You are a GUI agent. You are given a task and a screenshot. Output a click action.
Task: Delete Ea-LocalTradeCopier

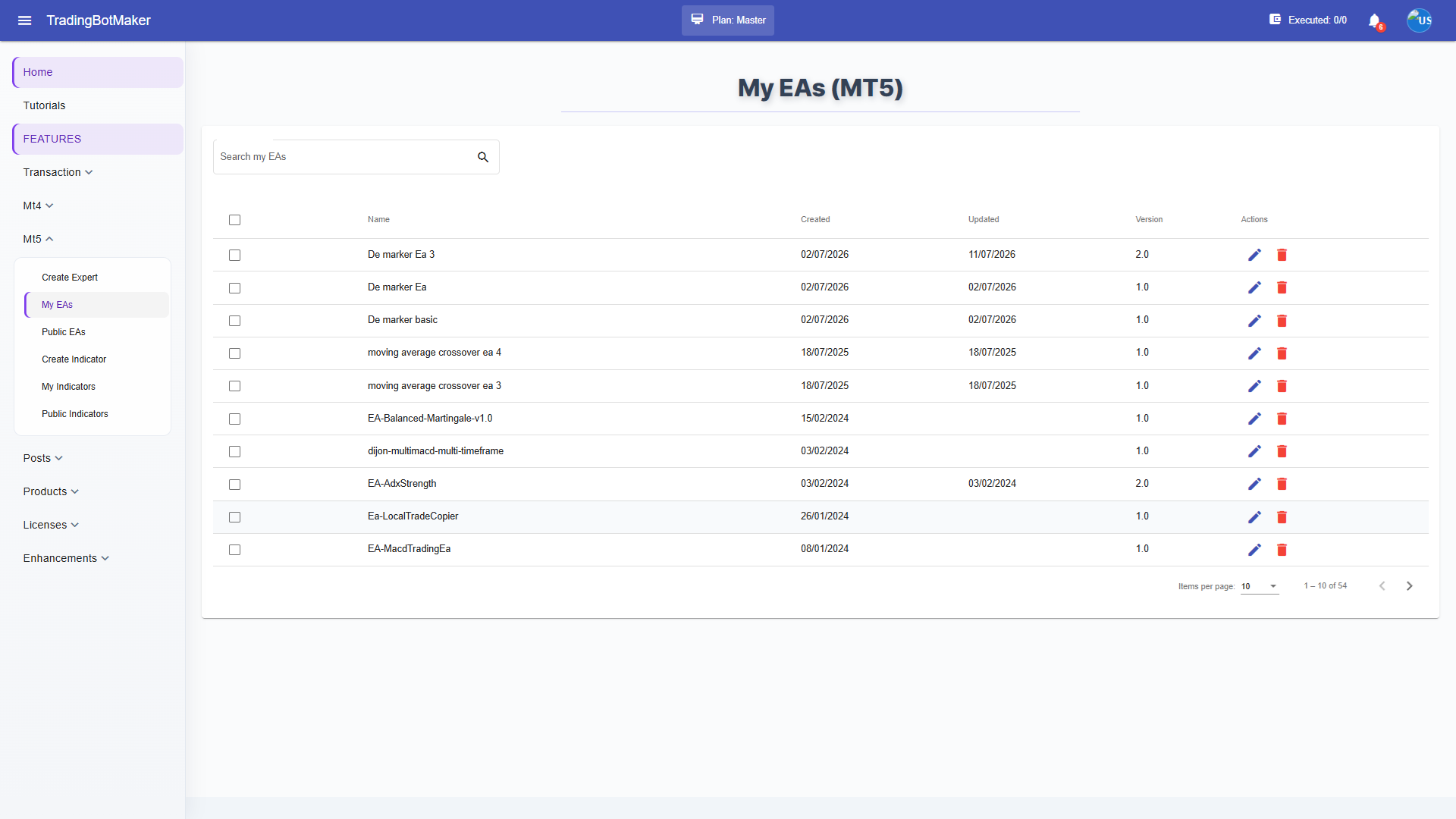point(1282,517)
